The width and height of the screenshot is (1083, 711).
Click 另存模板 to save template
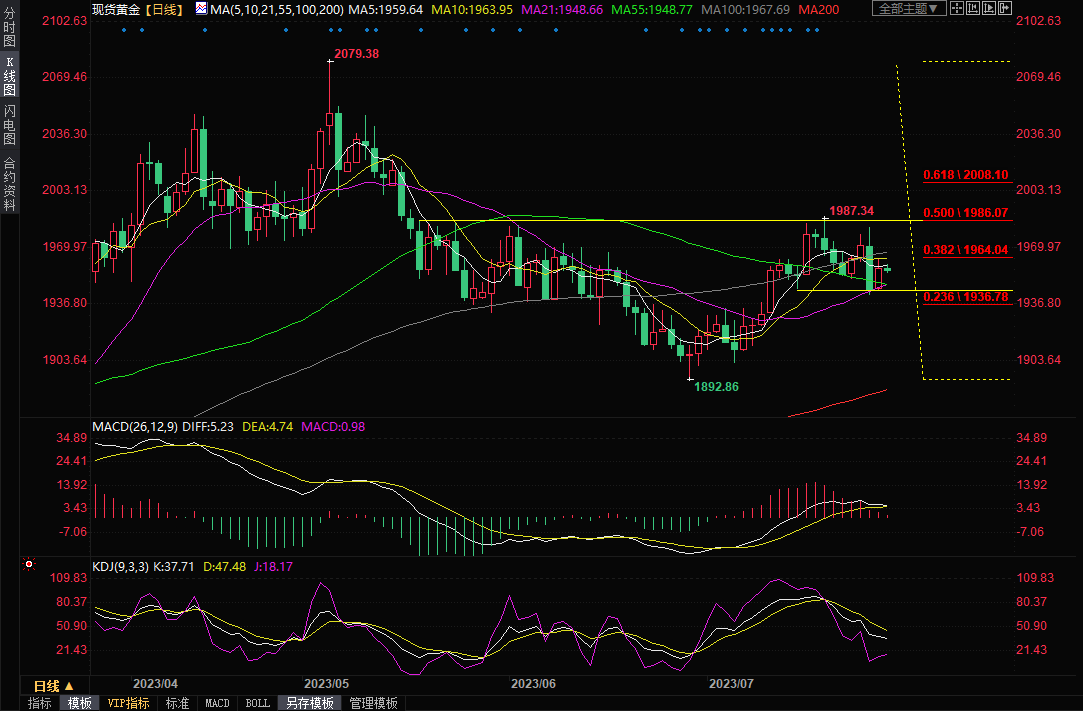309,703
